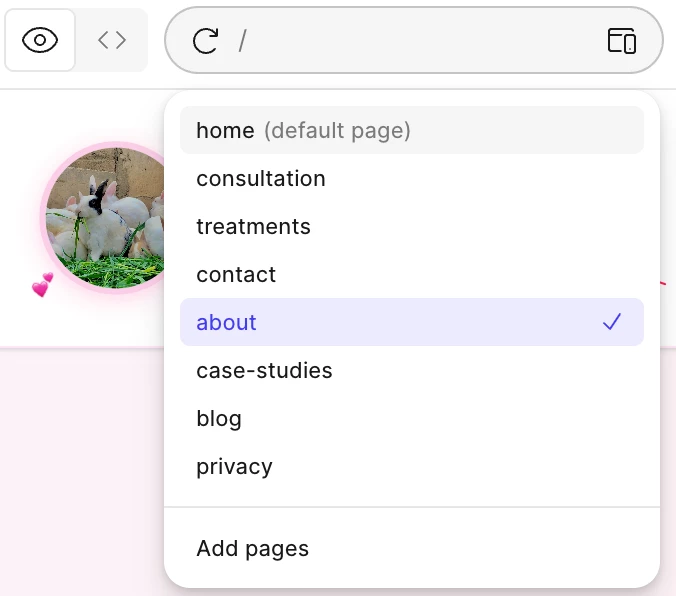Open the privacy page
Screen dimensions: 676x596
point(234,466)
